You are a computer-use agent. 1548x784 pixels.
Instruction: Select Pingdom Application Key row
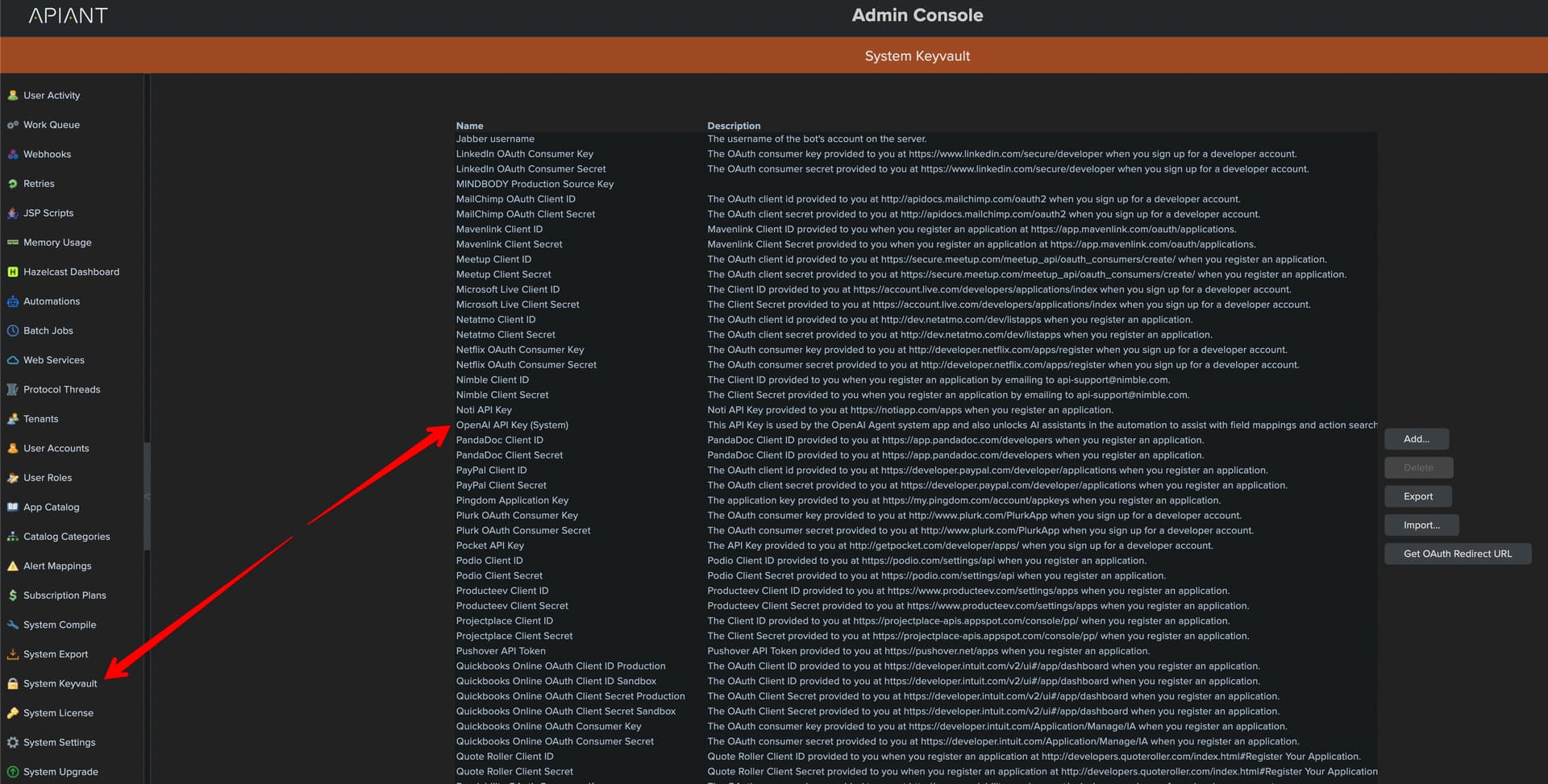pyautogui.click(x=917, y=500)
